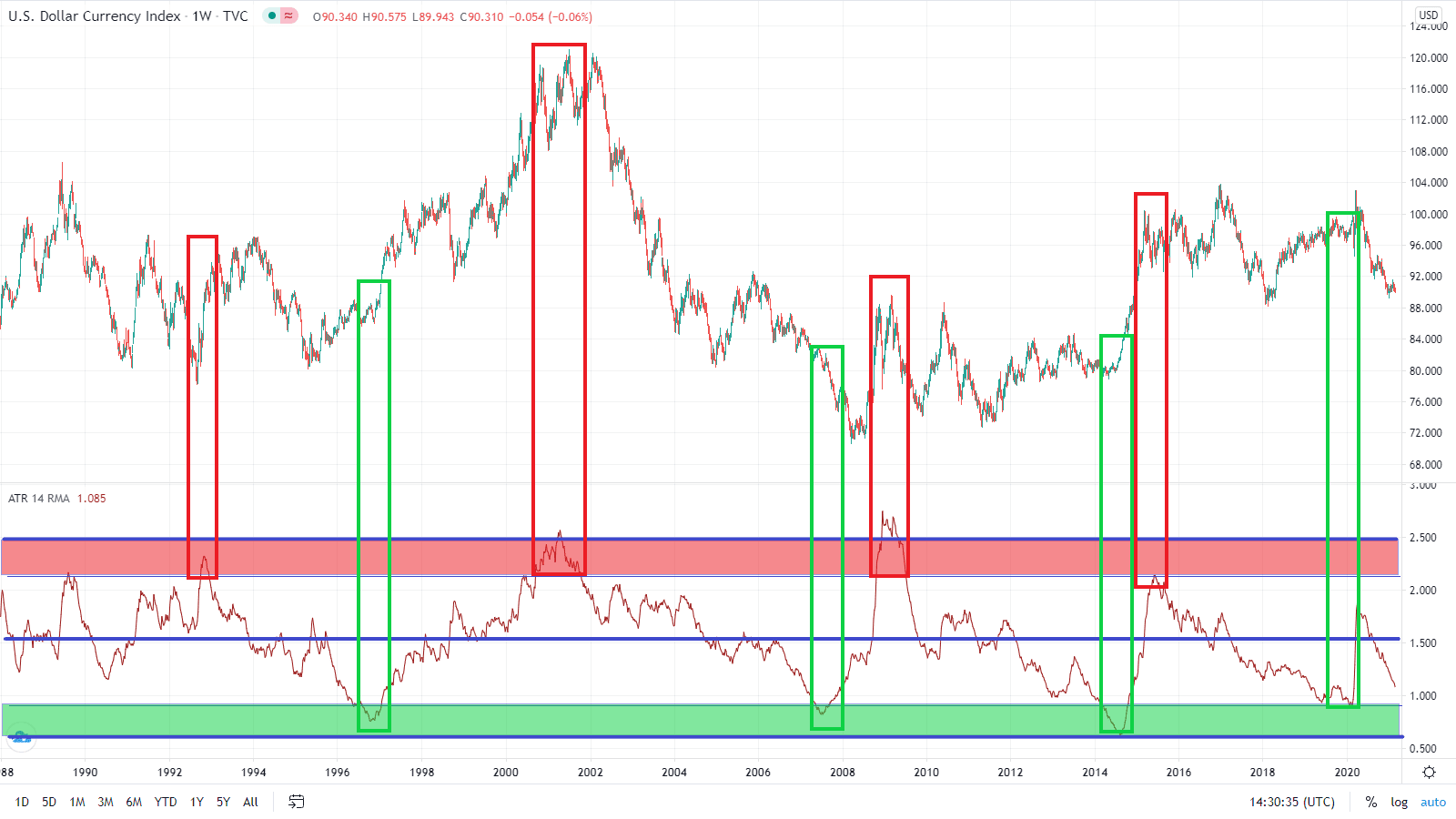
Task: Select the 1D time range
Action: coord(22,802)
